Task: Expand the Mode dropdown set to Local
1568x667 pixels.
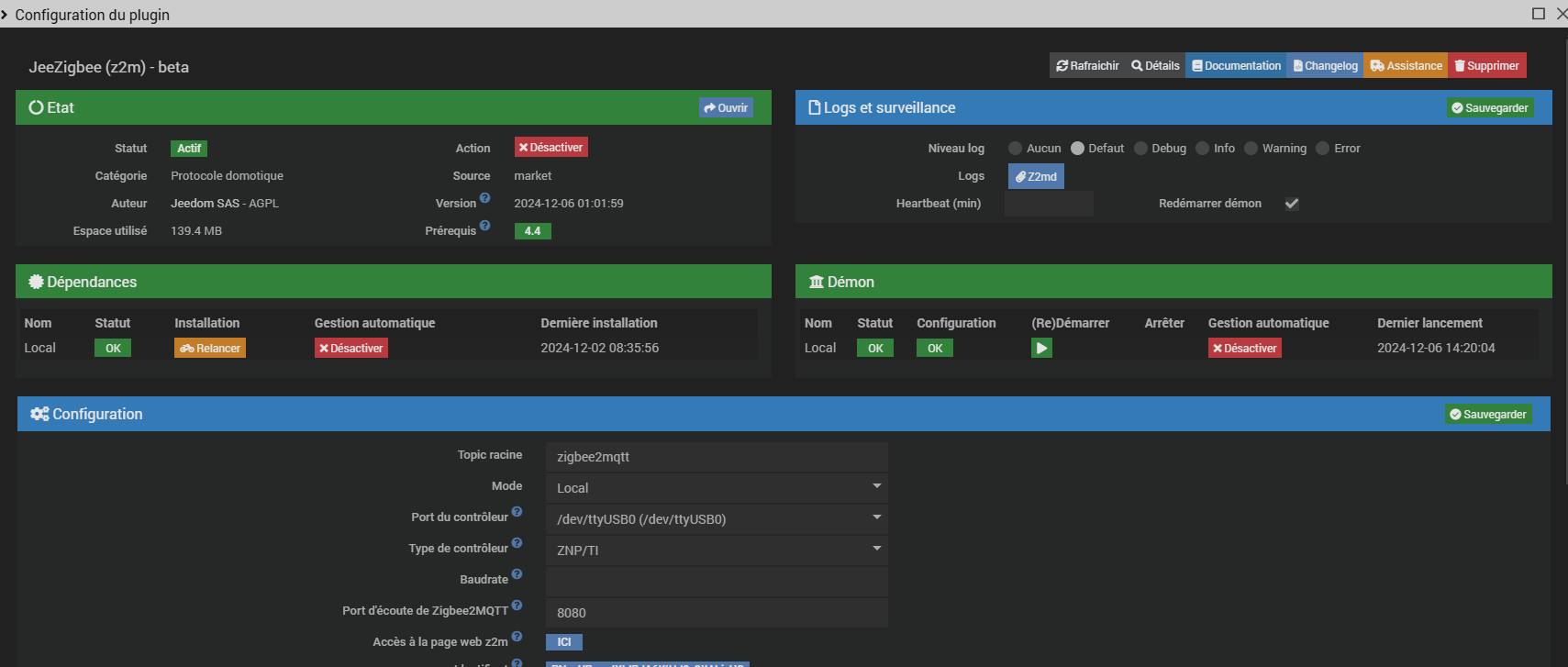Action: pyautogui.click(x=717, y=487)
